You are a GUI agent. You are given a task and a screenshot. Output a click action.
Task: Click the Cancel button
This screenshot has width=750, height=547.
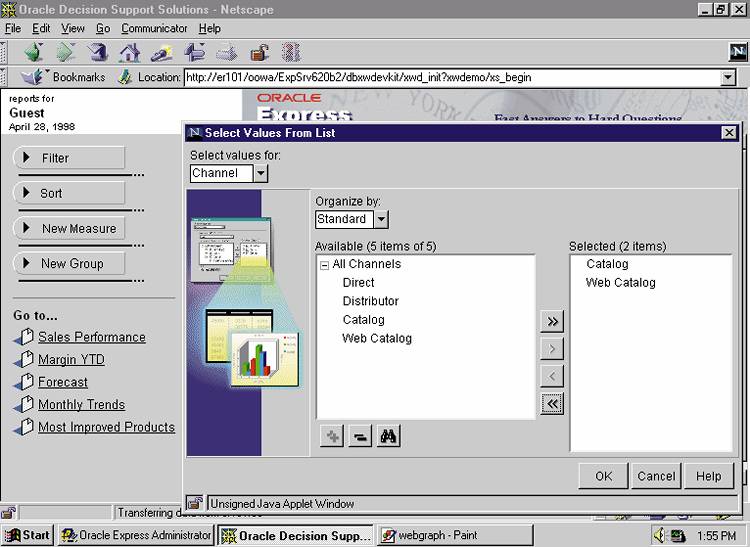pos(656,476)
